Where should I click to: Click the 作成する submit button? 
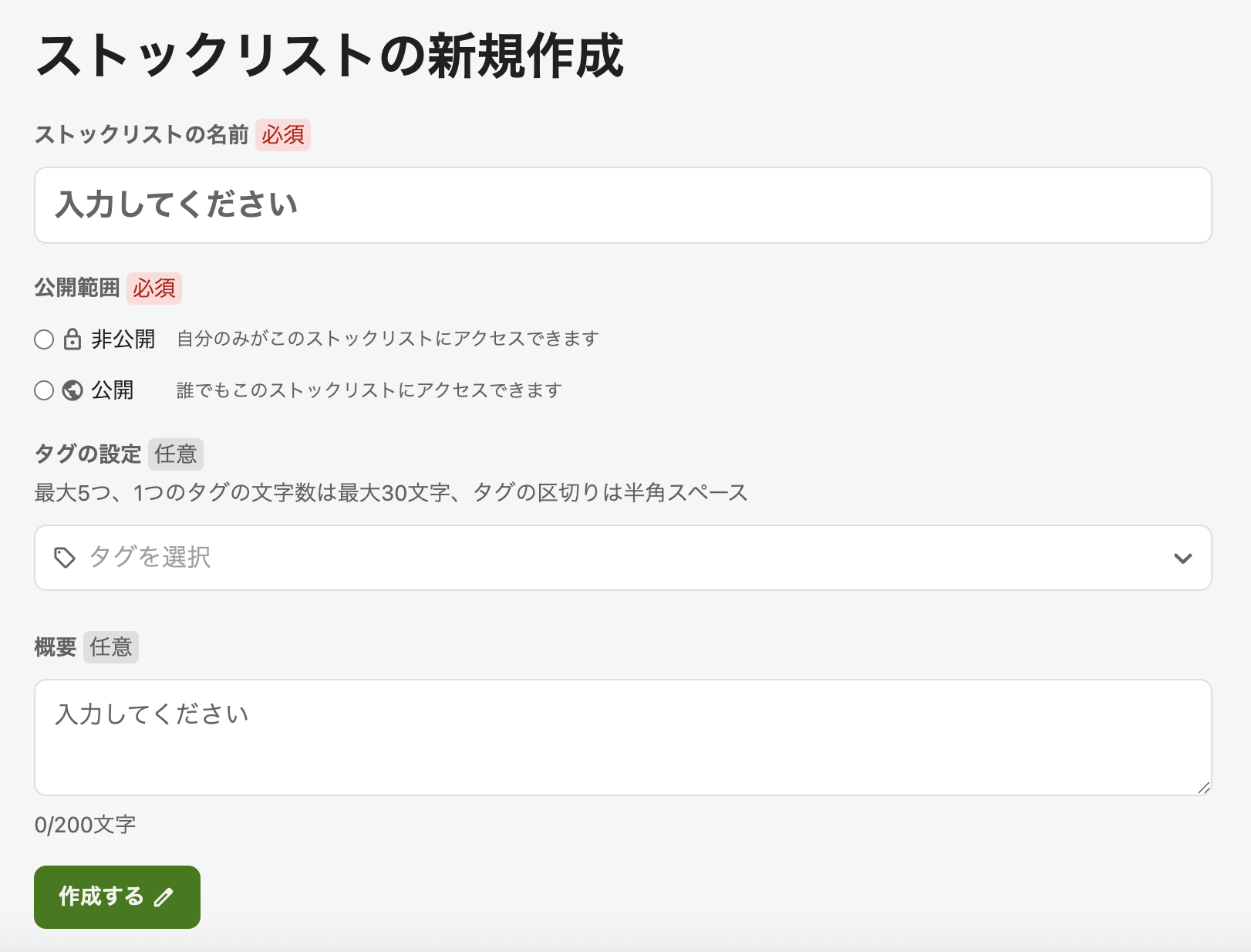[x=116, y=897]
